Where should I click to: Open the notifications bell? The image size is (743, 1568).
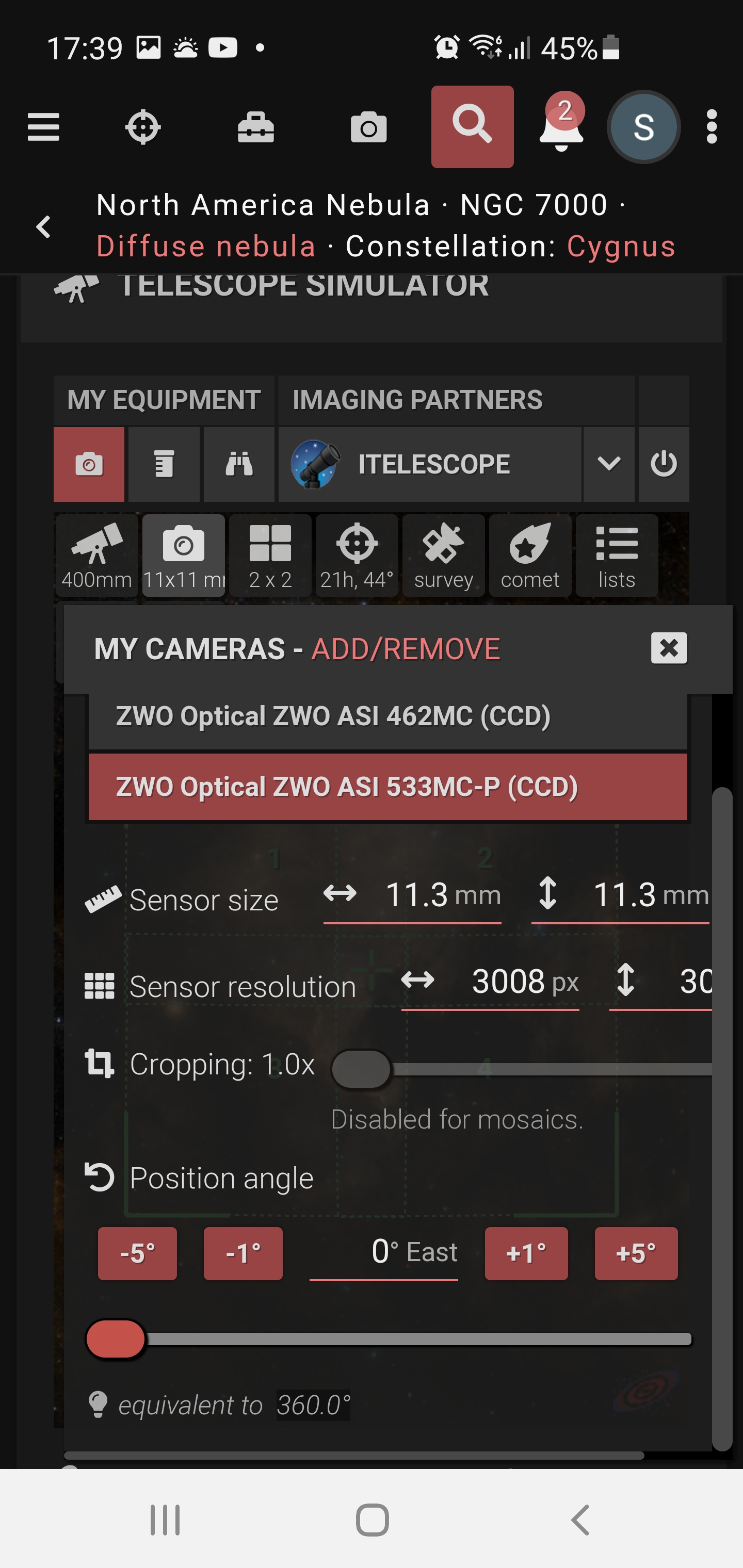561,126
